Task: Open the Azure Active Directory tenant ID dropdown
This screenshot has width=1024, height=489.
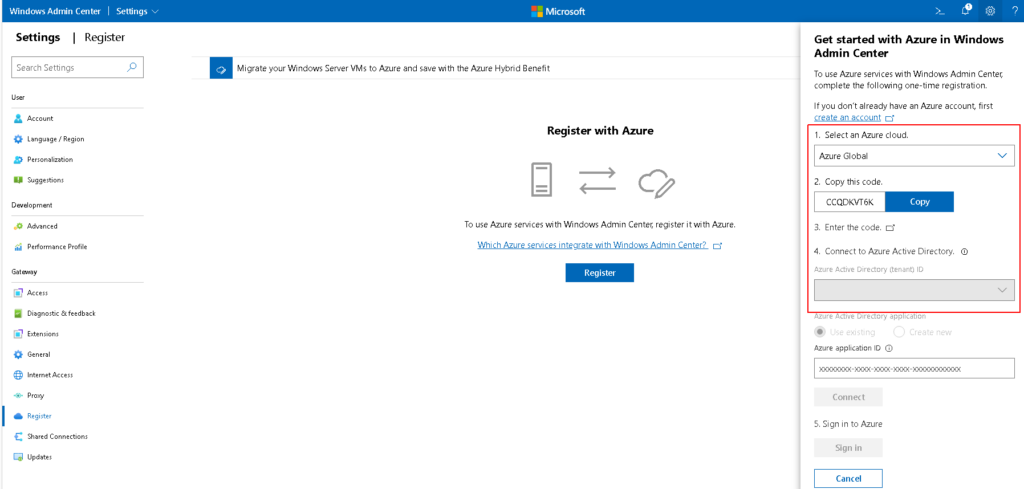Action: point(914,290)
